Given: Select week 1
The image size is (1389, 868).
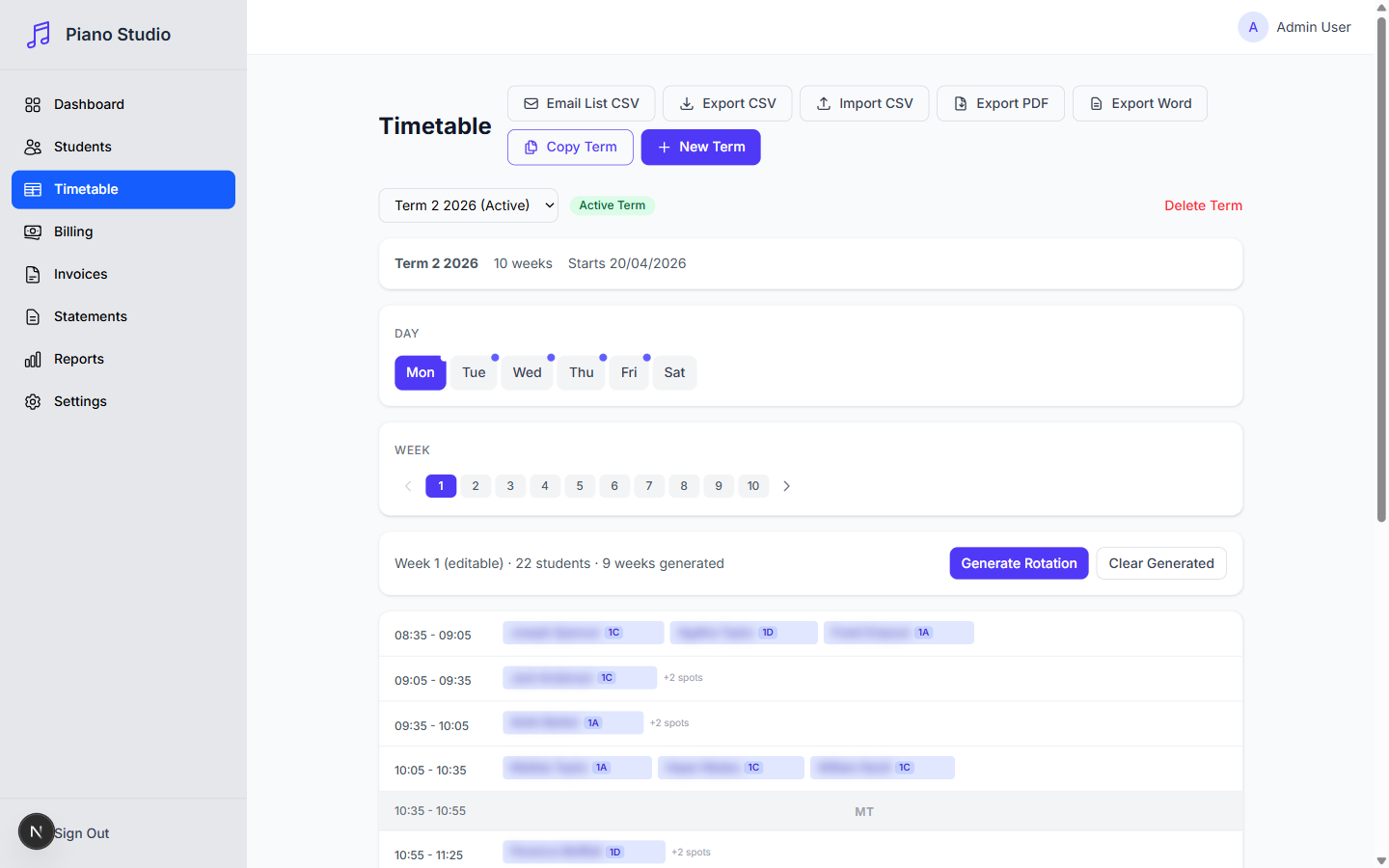Looking at the screenshot, I should tap(441, 486).
